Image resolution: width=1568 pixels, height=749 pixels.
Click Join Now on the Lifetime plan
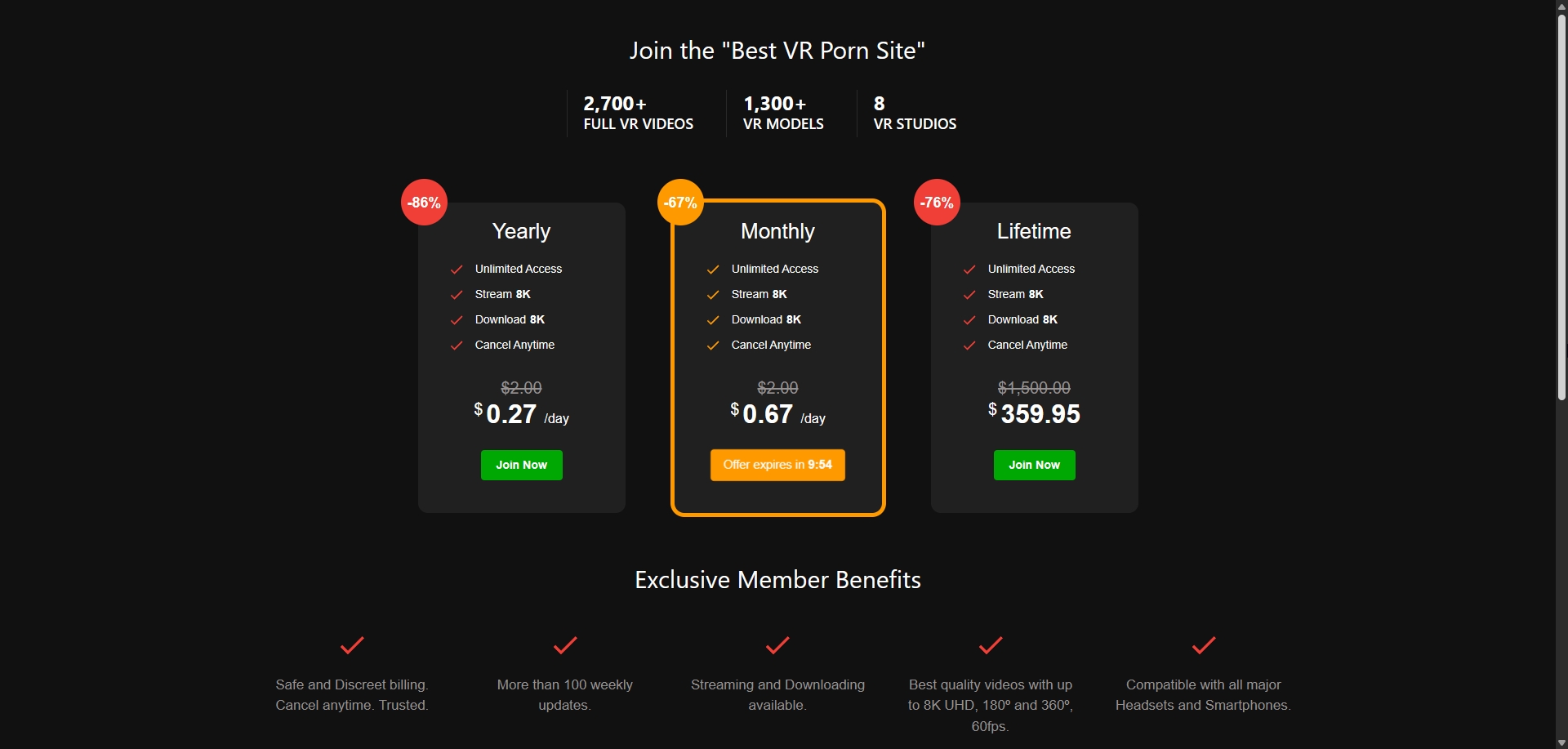(x=1034, y=465)
